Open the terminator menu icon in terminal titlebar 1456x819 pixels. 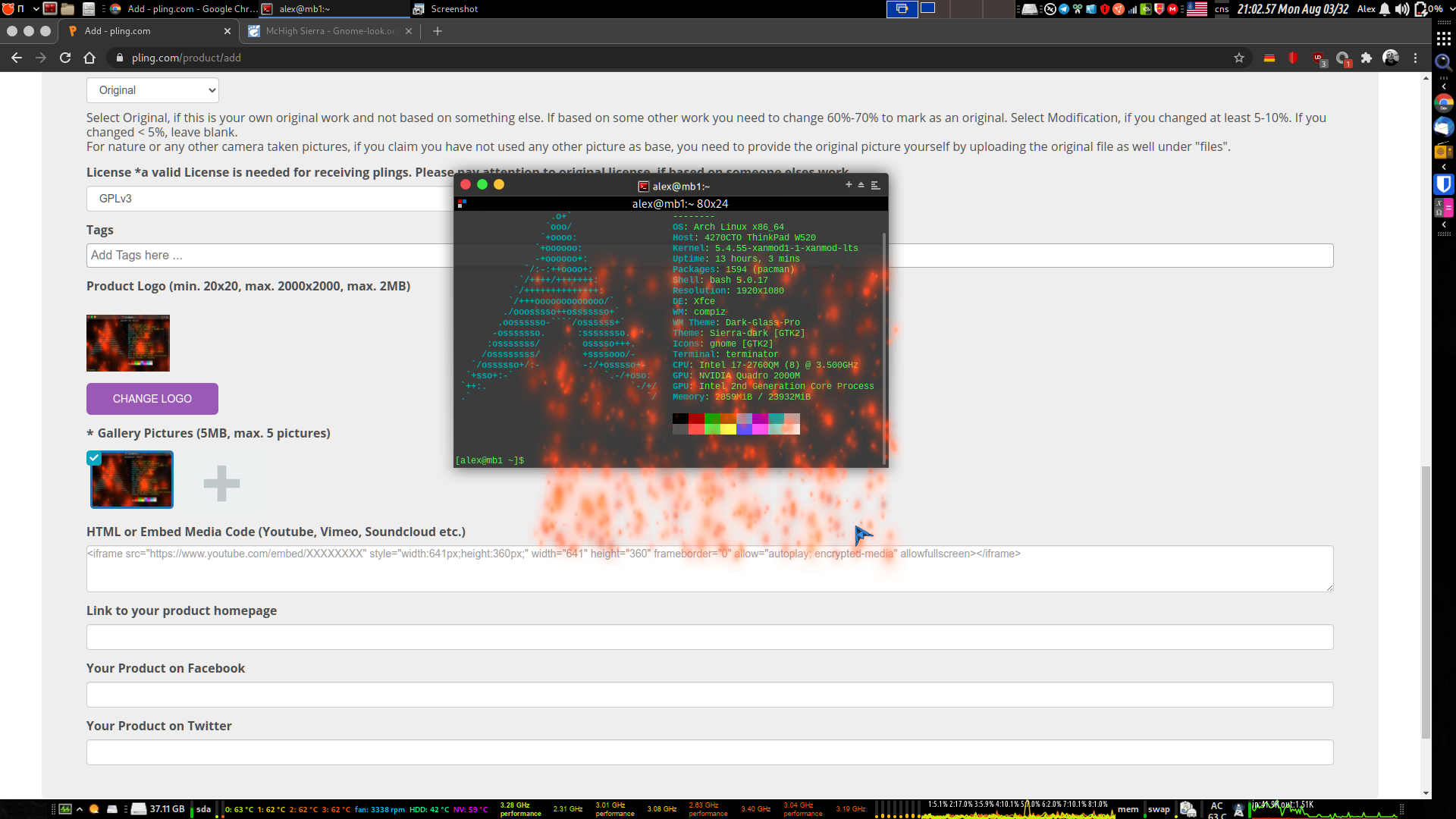click(x=875, y=185)
